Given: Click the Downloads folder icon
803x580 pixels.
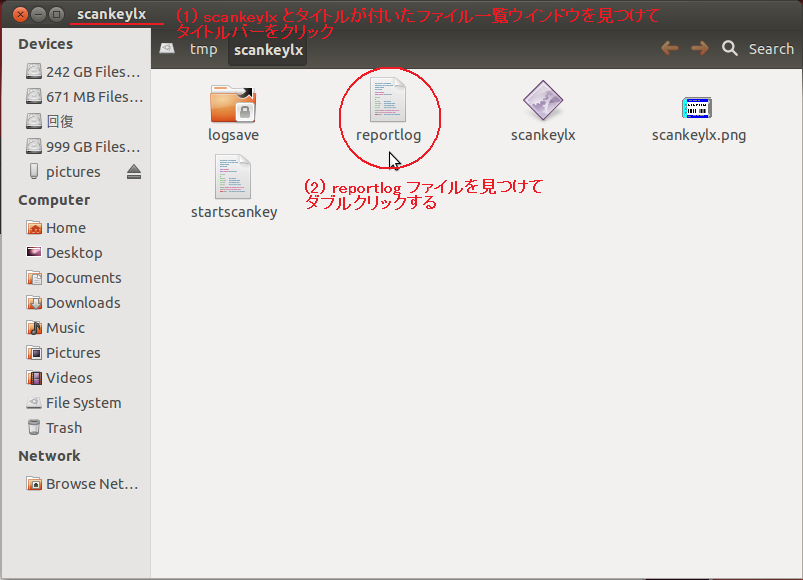Looking at the screenshot, I should click(x=34, y=303).
